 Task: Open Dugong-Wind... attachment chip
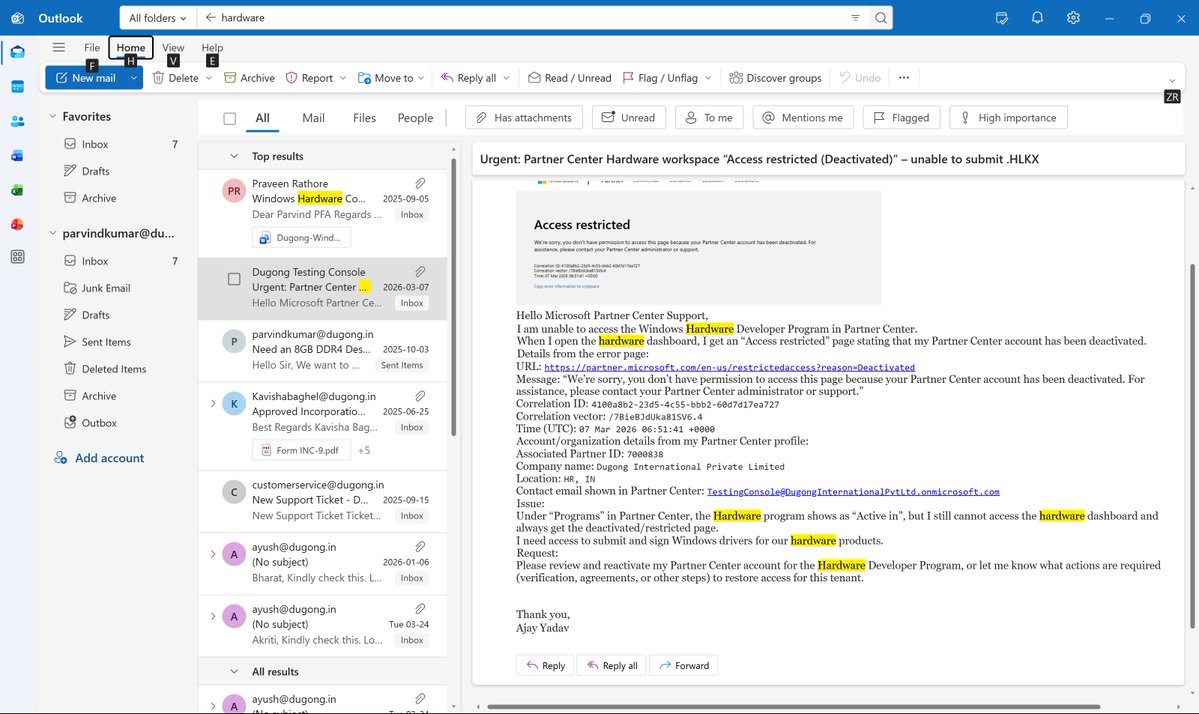point(301,238)
